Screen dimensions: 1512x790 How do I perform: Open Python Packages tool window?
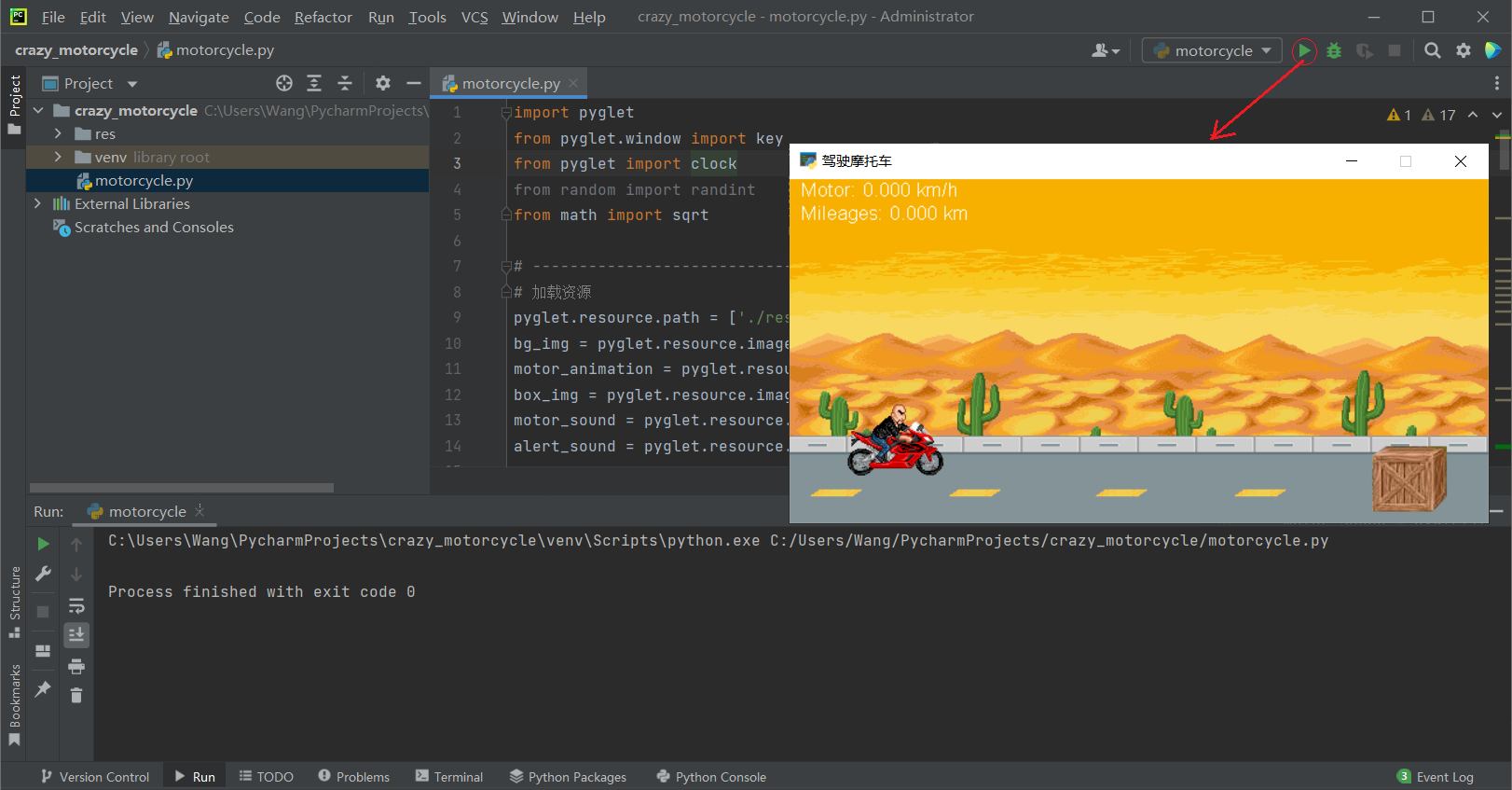[568, 777]
